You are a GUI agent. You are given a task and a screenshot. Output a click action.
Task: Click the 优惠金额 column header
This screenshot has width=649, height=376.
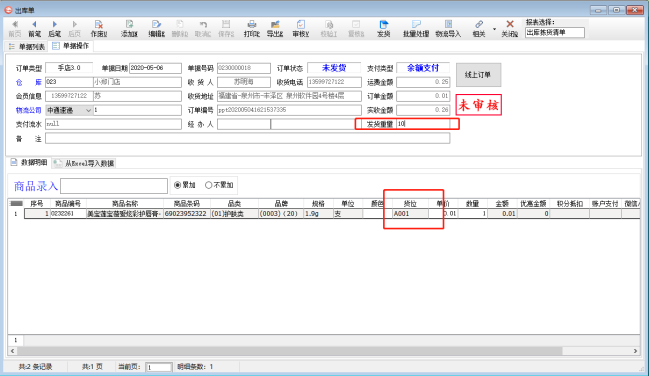pyautogui.click(x=533, y=203)
